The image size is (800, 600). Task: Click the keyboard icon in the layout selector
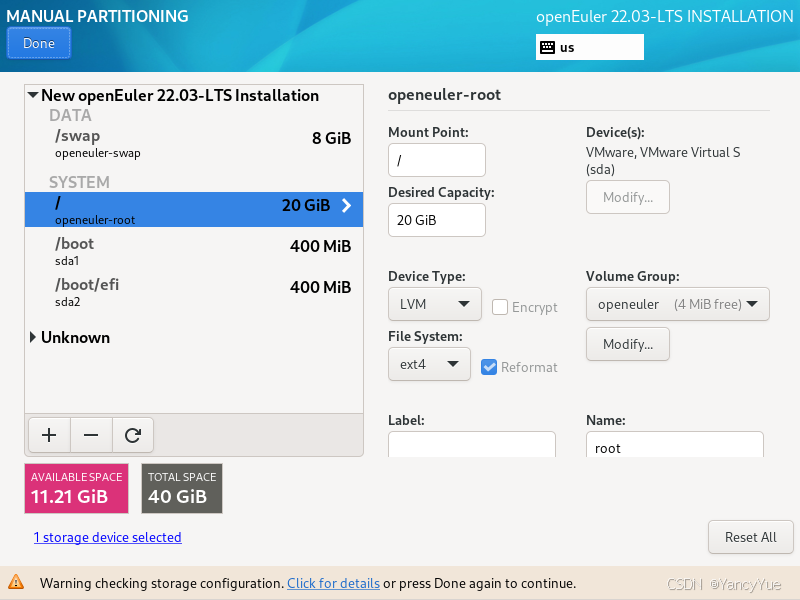[x=546, y=47]
